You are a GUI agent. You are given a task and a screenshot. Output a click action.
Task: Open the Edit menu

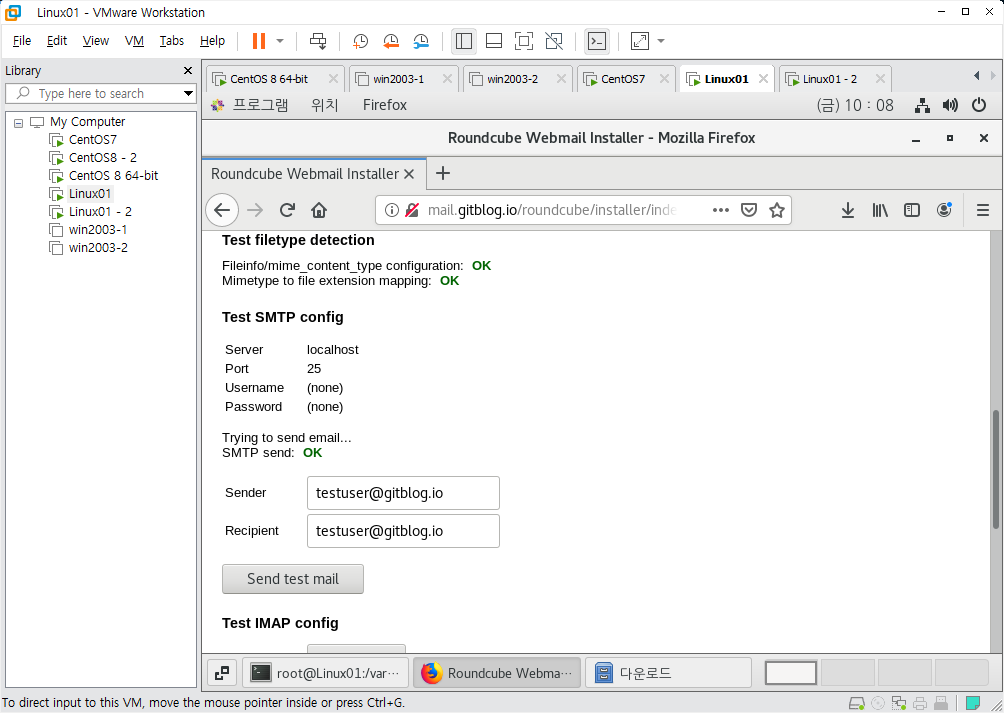pos(57,41)
